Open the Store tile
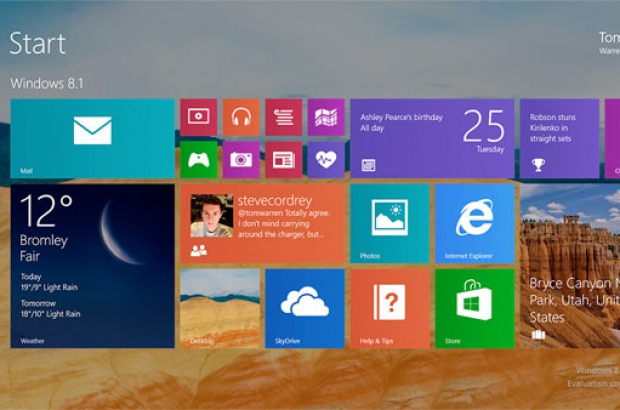Image resolution: width=620 pixels, height=410 pixels. tap(474, 308)
